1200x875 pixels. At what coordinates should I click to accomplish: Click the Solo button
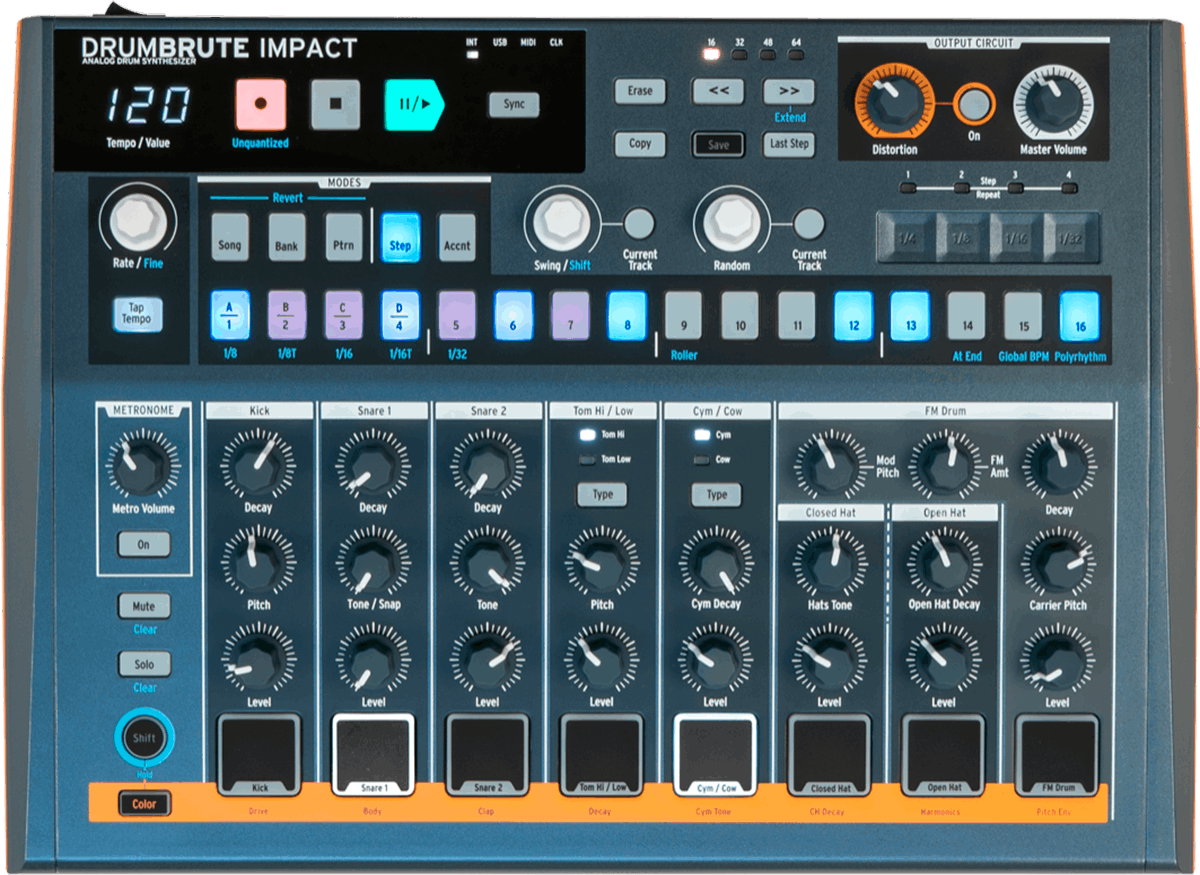point(144,664)
